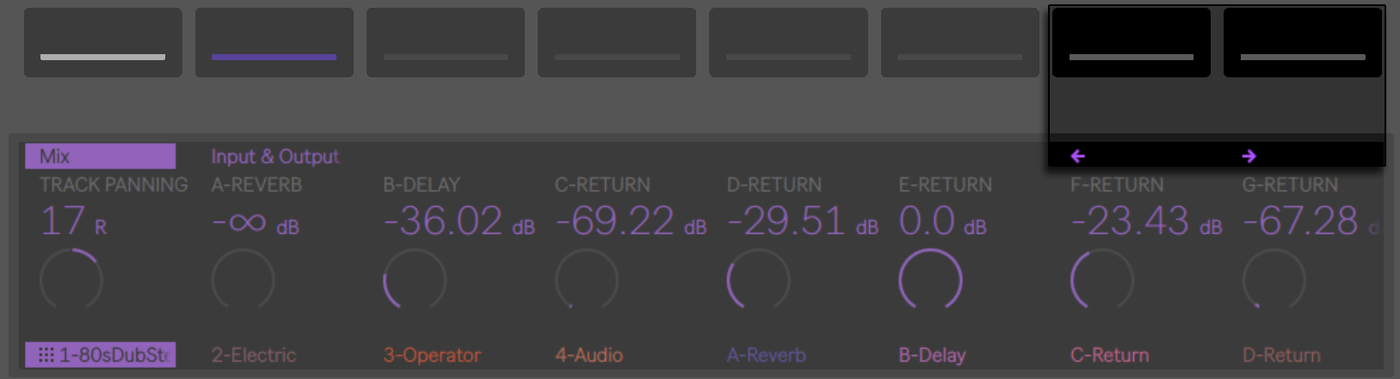This screenshot has width=1400, height=379.
Task: Click the second upper button with purple bar
Action: (274, 43)
